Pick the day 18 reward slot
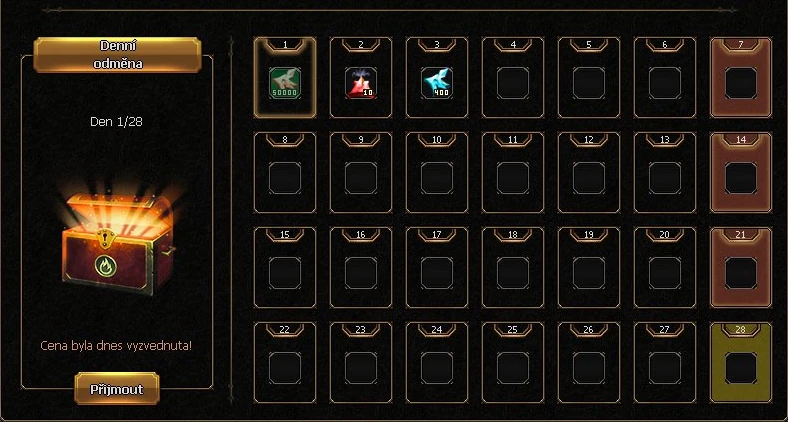Viewport: 788px width, 422px height. coord(513,268)
